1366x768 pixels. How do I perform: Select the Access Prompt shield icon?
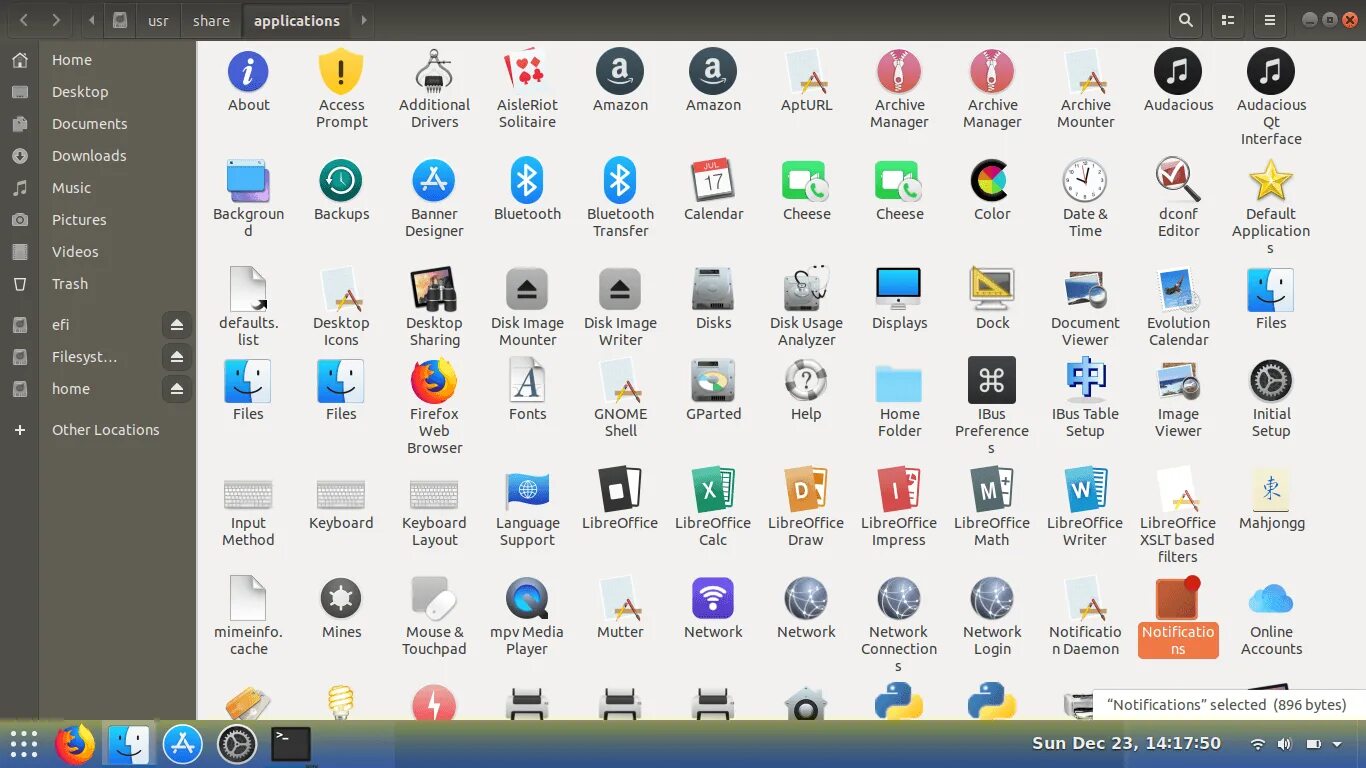341,72
